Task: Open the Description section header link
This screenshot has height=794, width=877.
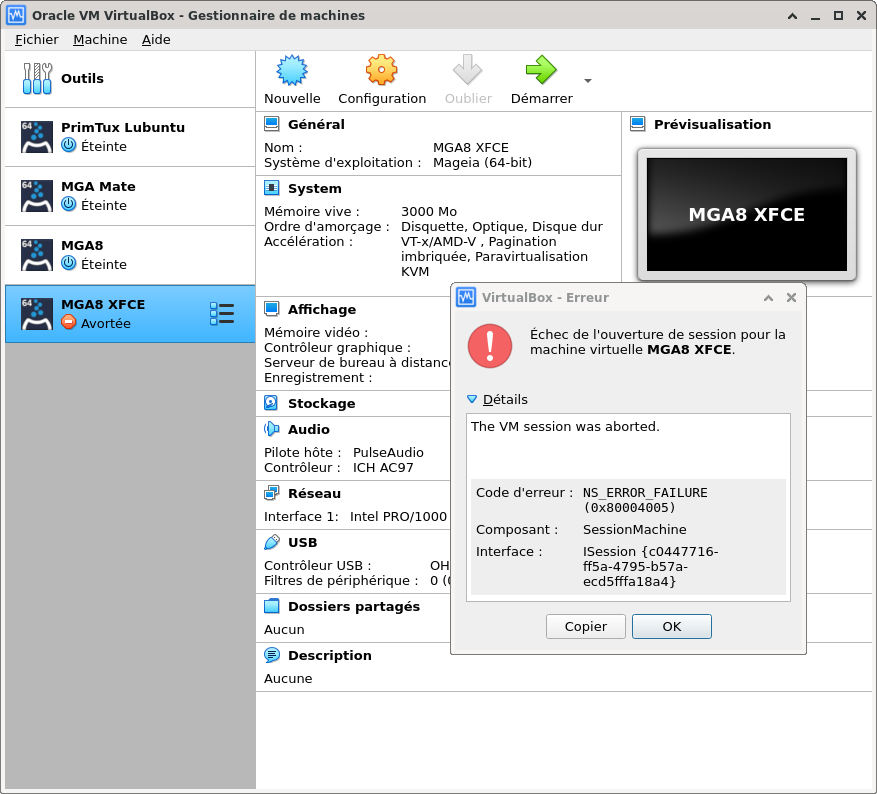Action: 329,655
